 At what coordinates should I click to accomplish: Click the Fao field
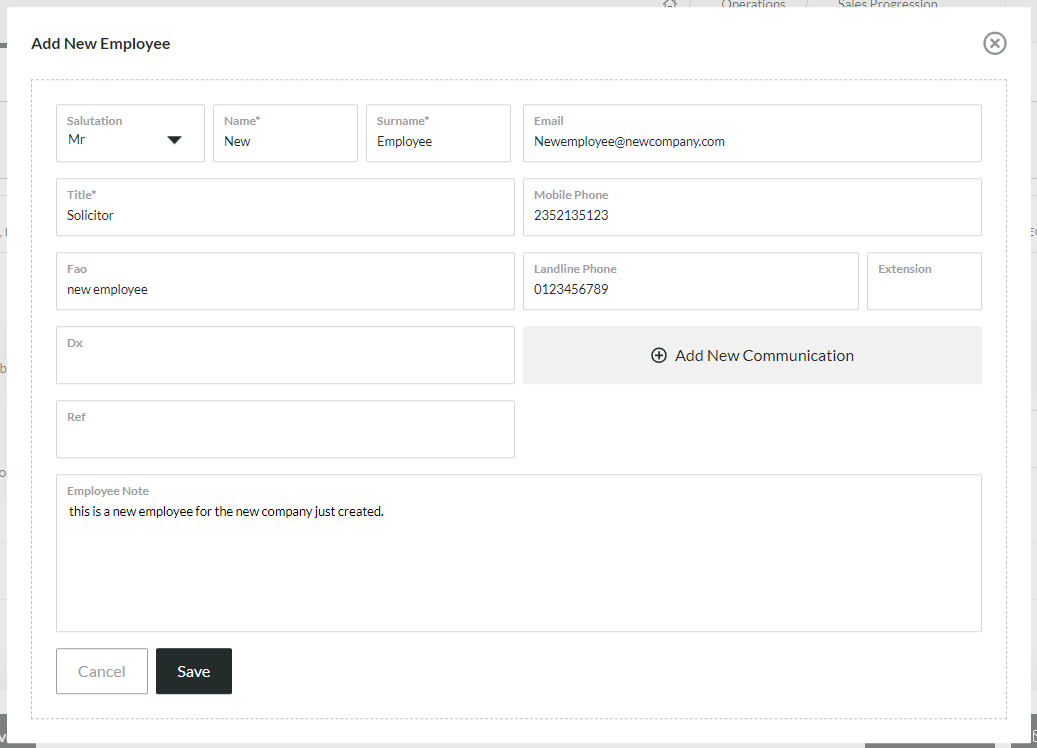click(x=285, y=281)
